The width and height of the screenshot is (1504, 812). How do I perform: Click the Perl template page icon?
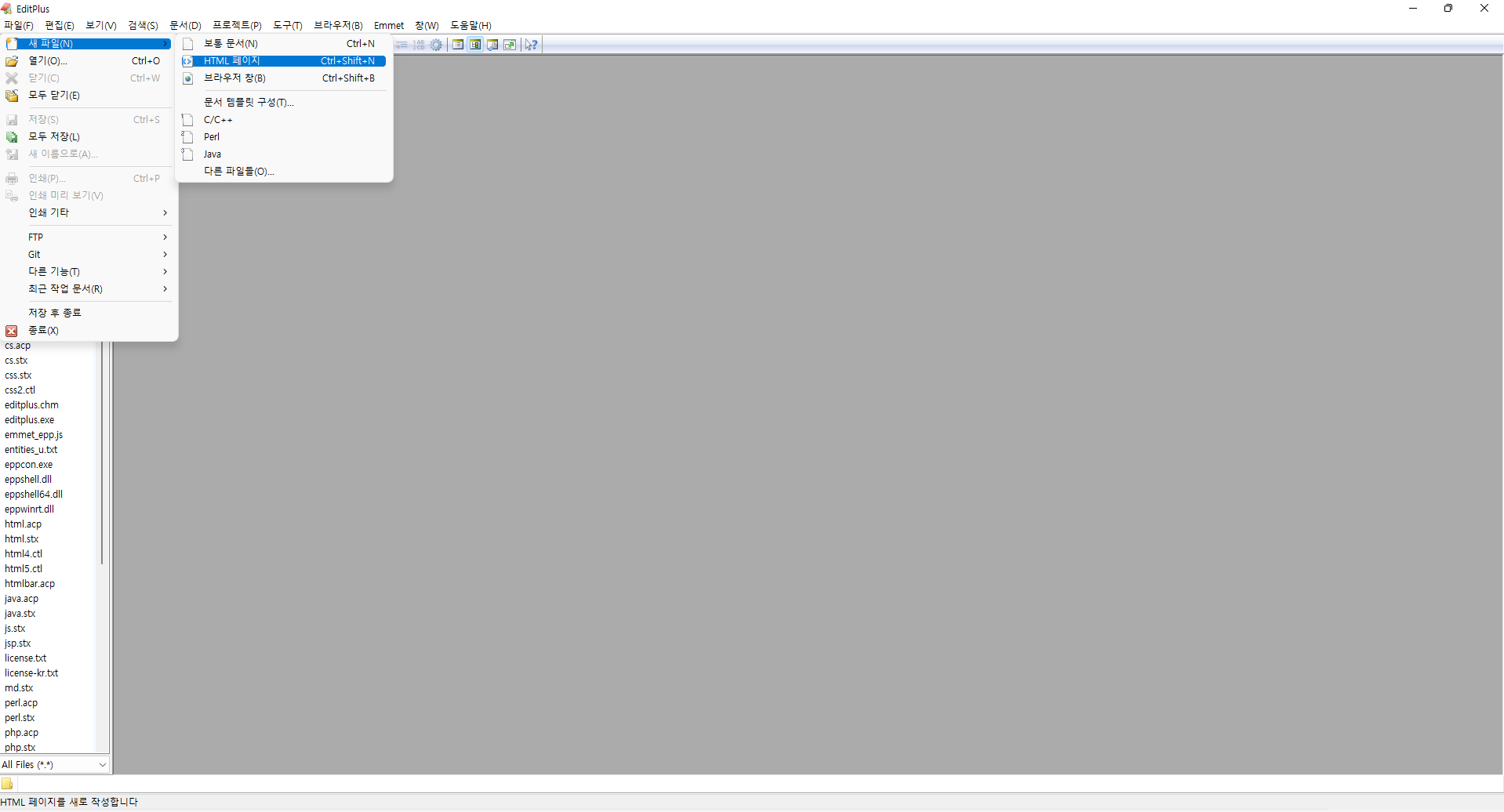[x=188, y=137]
